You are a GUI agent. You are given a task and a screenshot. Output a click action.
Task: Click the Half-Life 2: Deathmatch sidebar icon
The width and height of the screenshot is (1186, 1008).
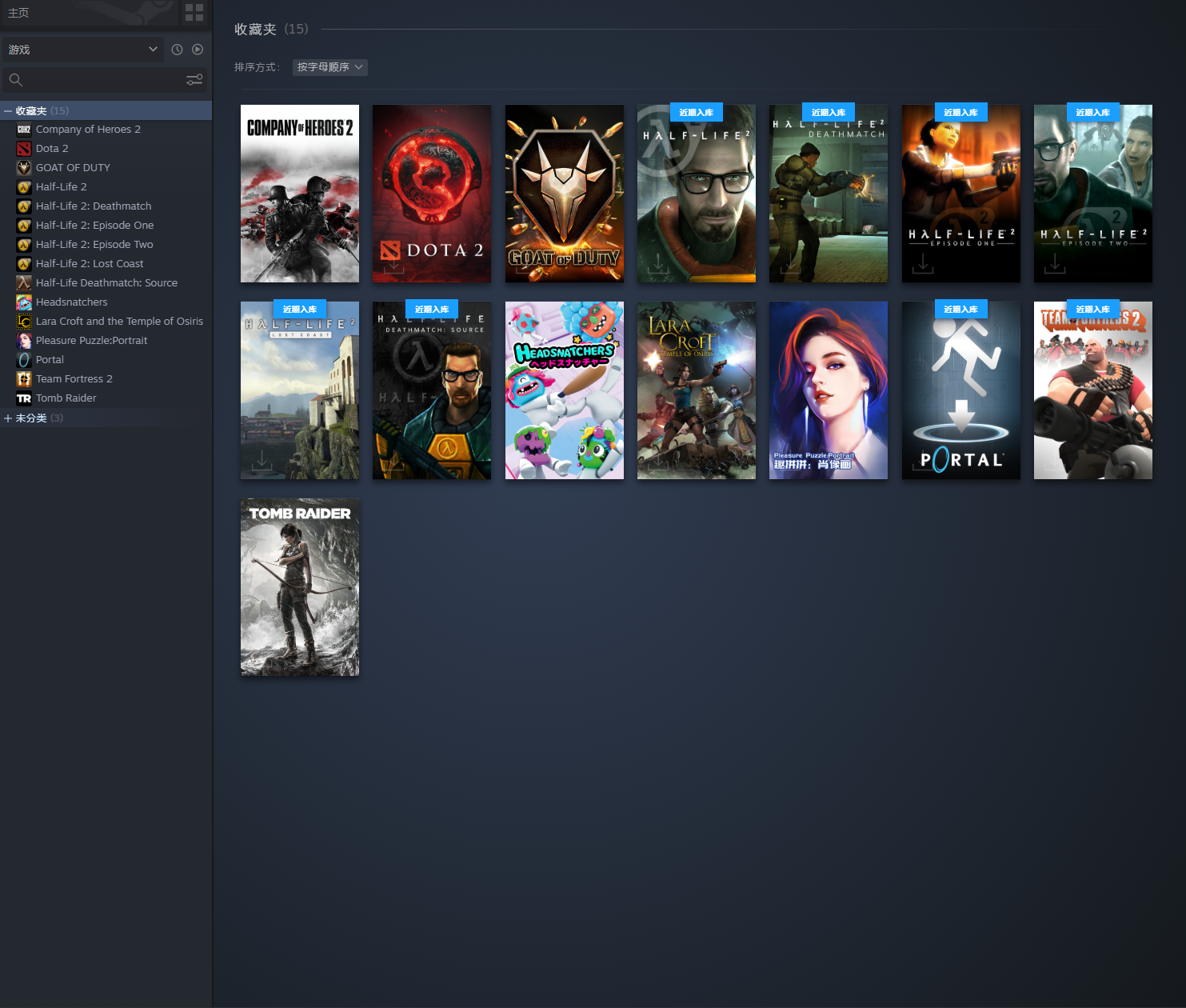pyautogui.click(x=24, y=206)
